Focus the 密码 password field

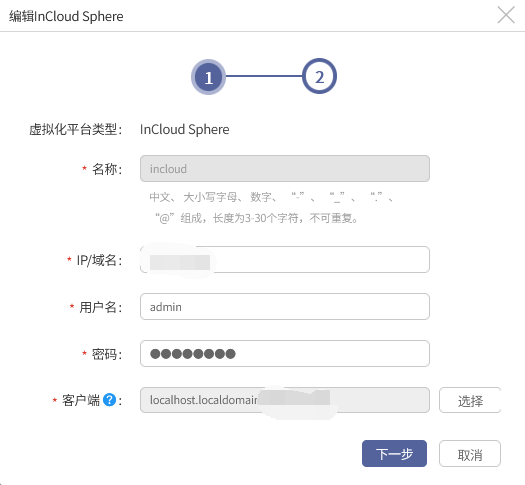click(x=285, y=353)
